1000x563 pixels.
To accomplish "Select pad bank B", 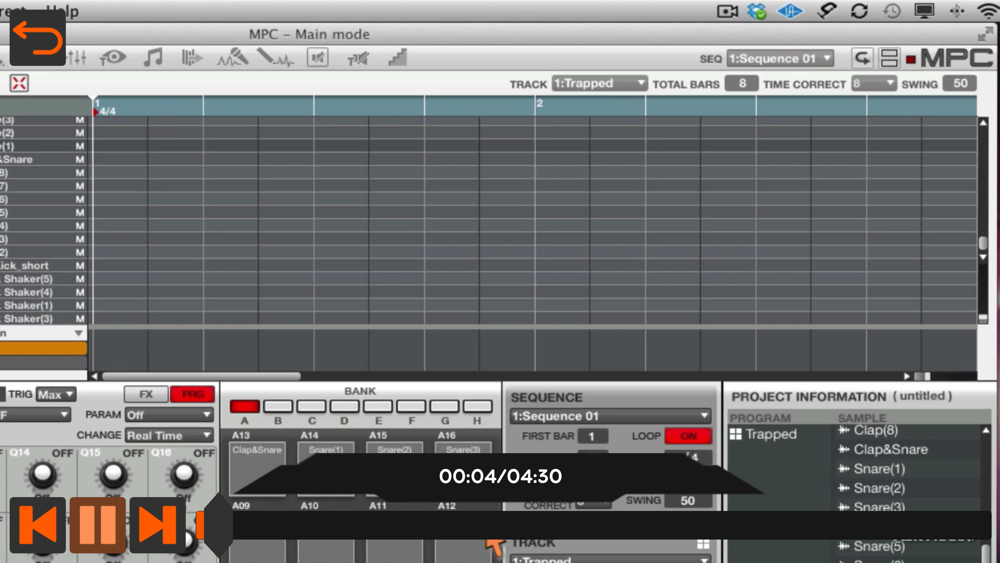I will point(278,406).
